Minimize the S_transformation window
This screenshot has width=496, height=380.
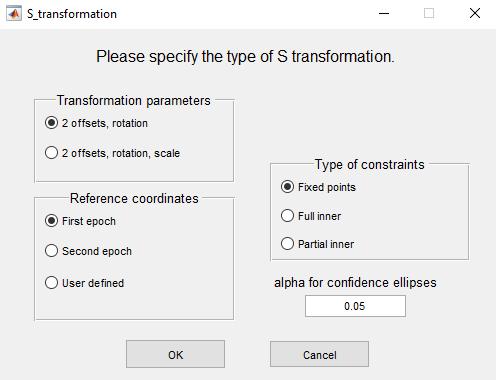tap(384, 14)
